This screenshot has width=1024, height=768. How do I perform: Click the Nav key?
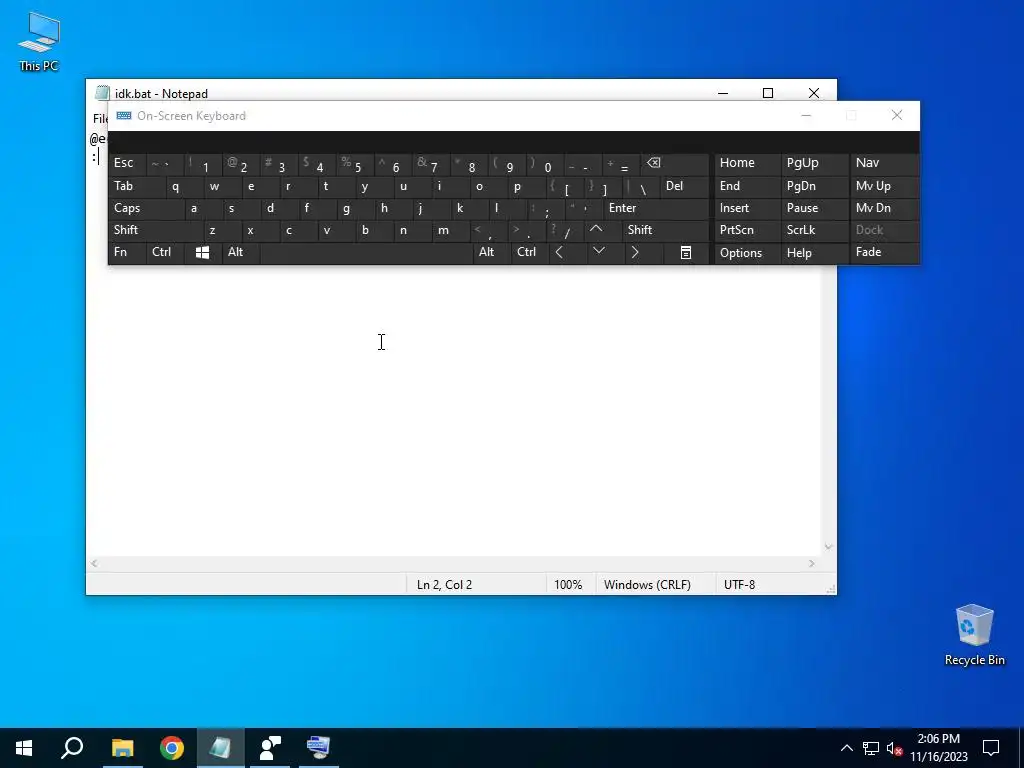click(884, 163)
